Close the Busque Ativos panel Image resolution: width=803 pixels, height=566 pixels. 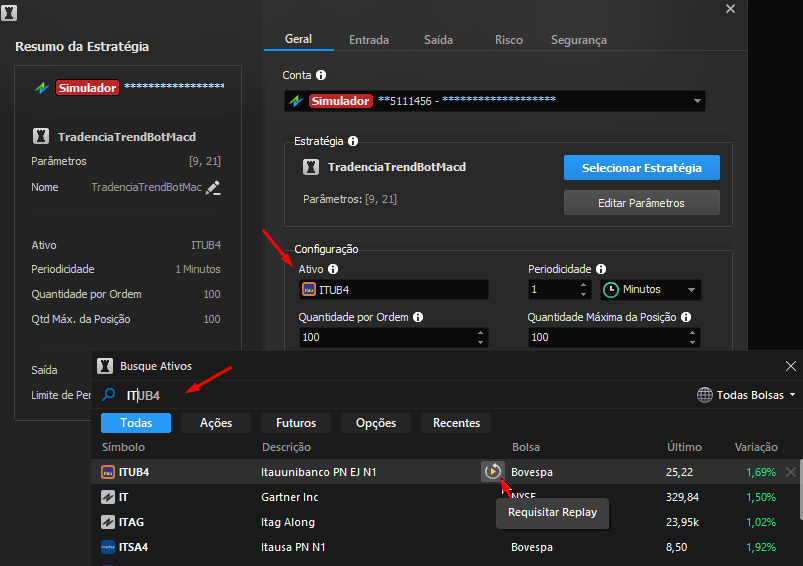pyautogui.click(x=791, y=366)
